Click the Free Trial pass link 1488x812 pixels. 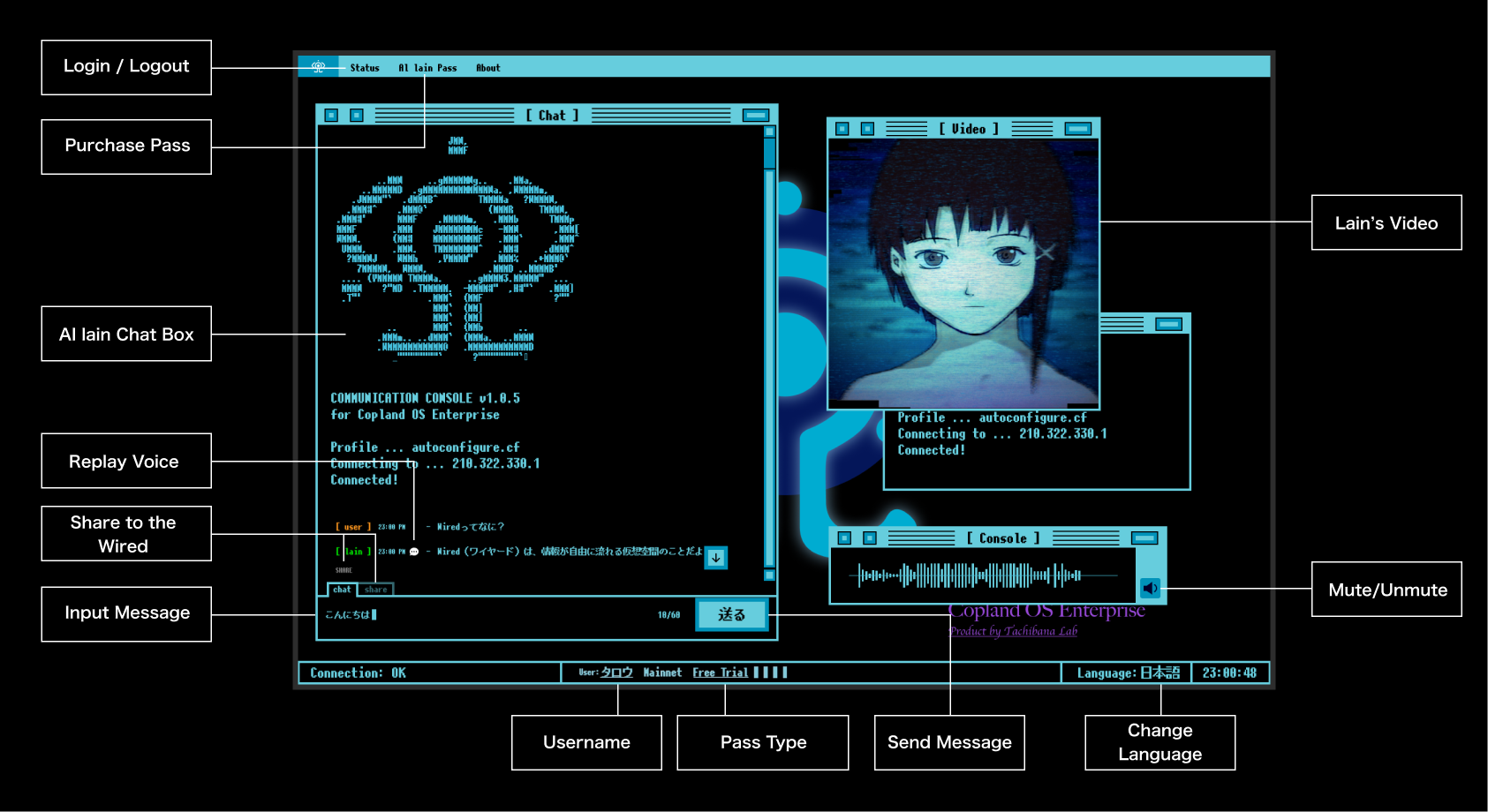[720, 673]
